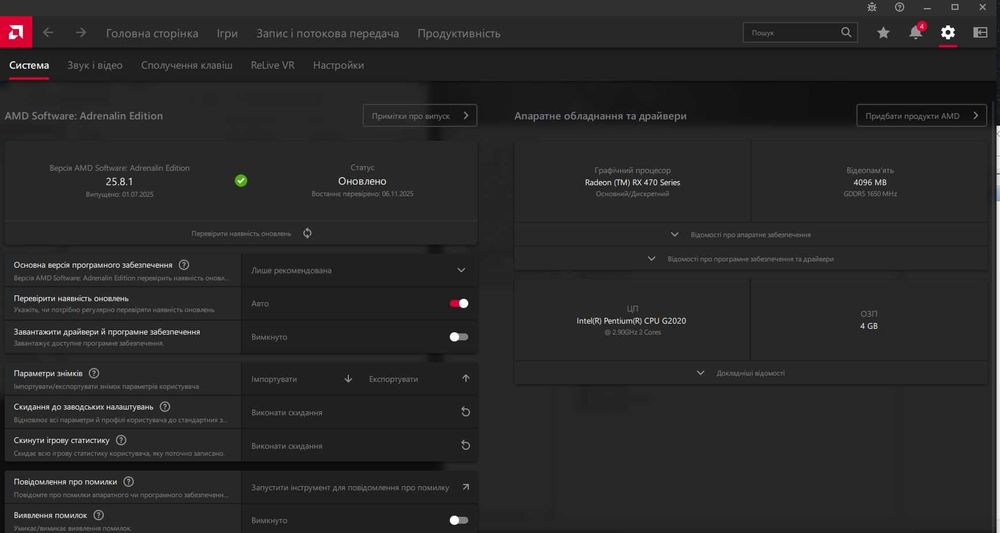Click help icon next to Повідомлення про помилки
1000x533 pixels.
click(x=128, y=482)
